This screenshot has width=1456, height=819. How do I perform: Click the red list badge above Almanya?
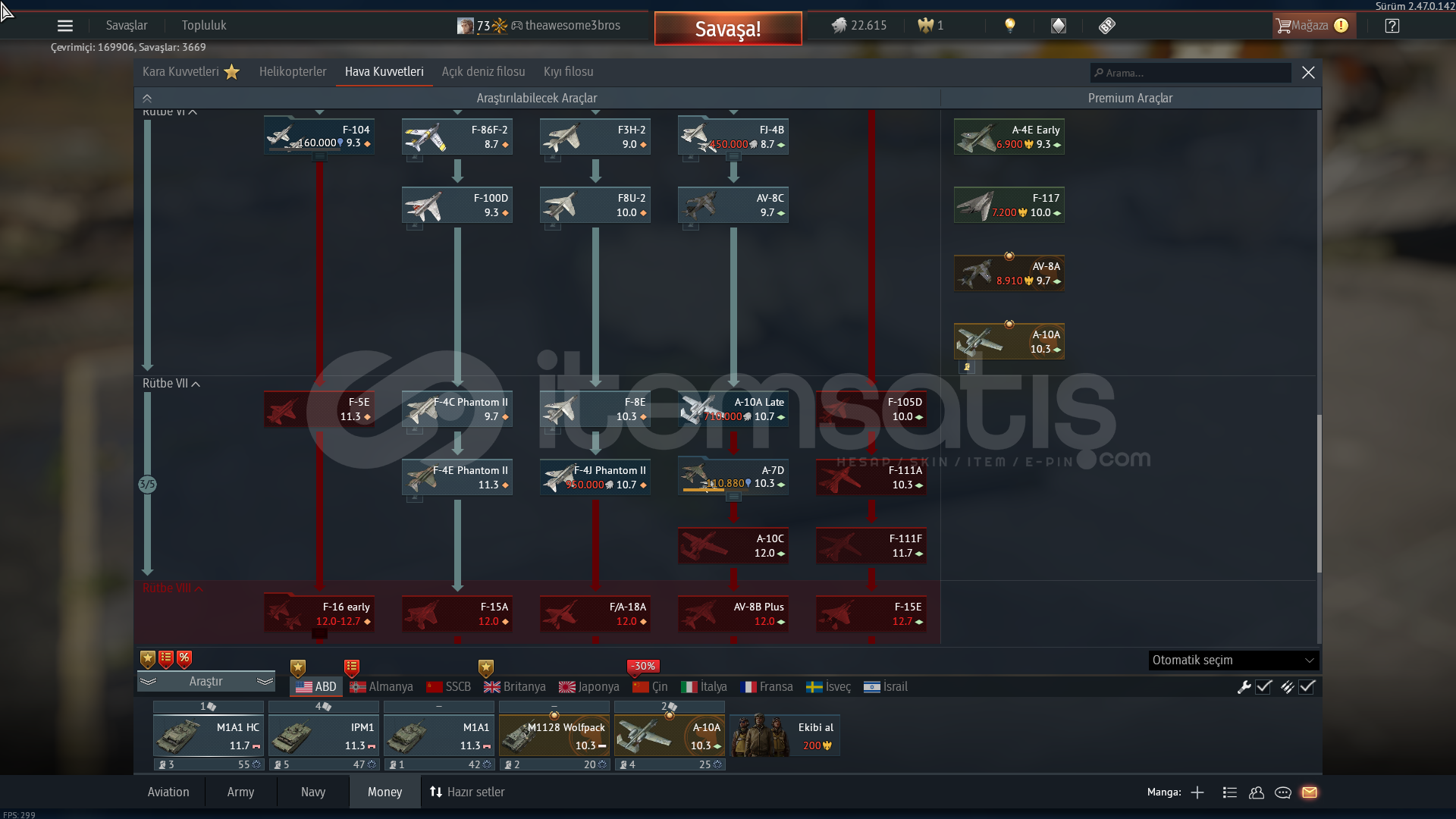(x=352, y=668)
